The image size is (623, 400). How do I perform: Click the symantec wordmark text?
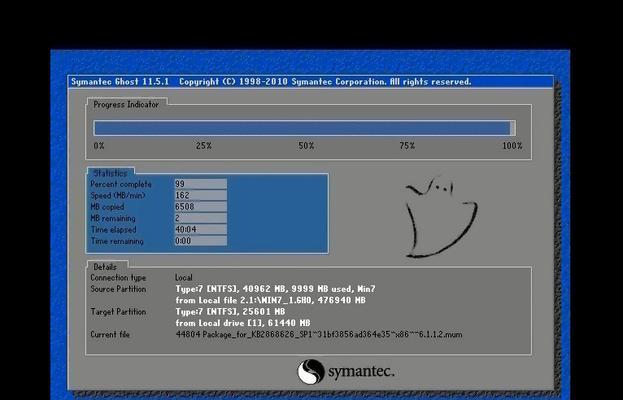click(361, 372)
